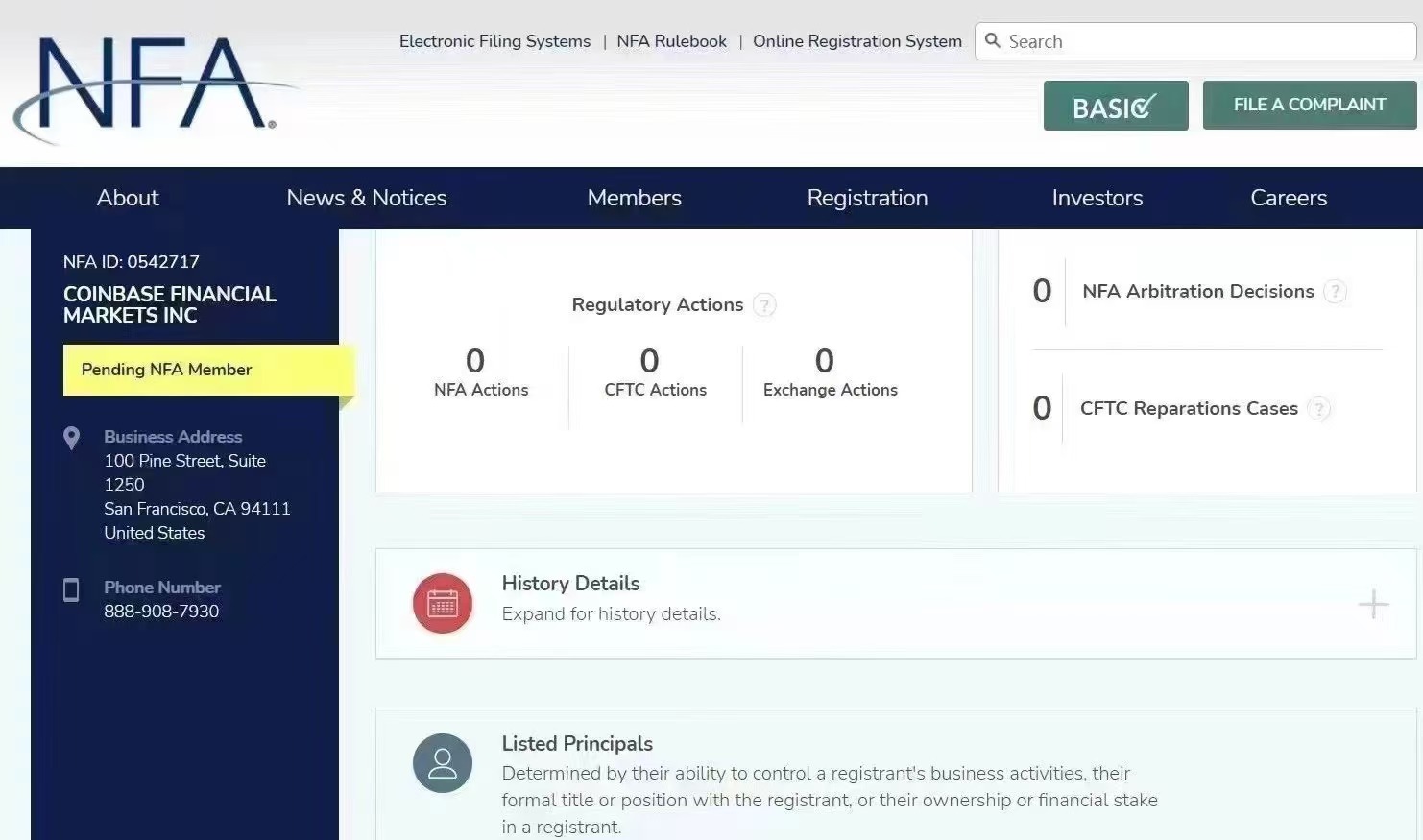Click the search magnifying glass icon

[x=993, y=41]
